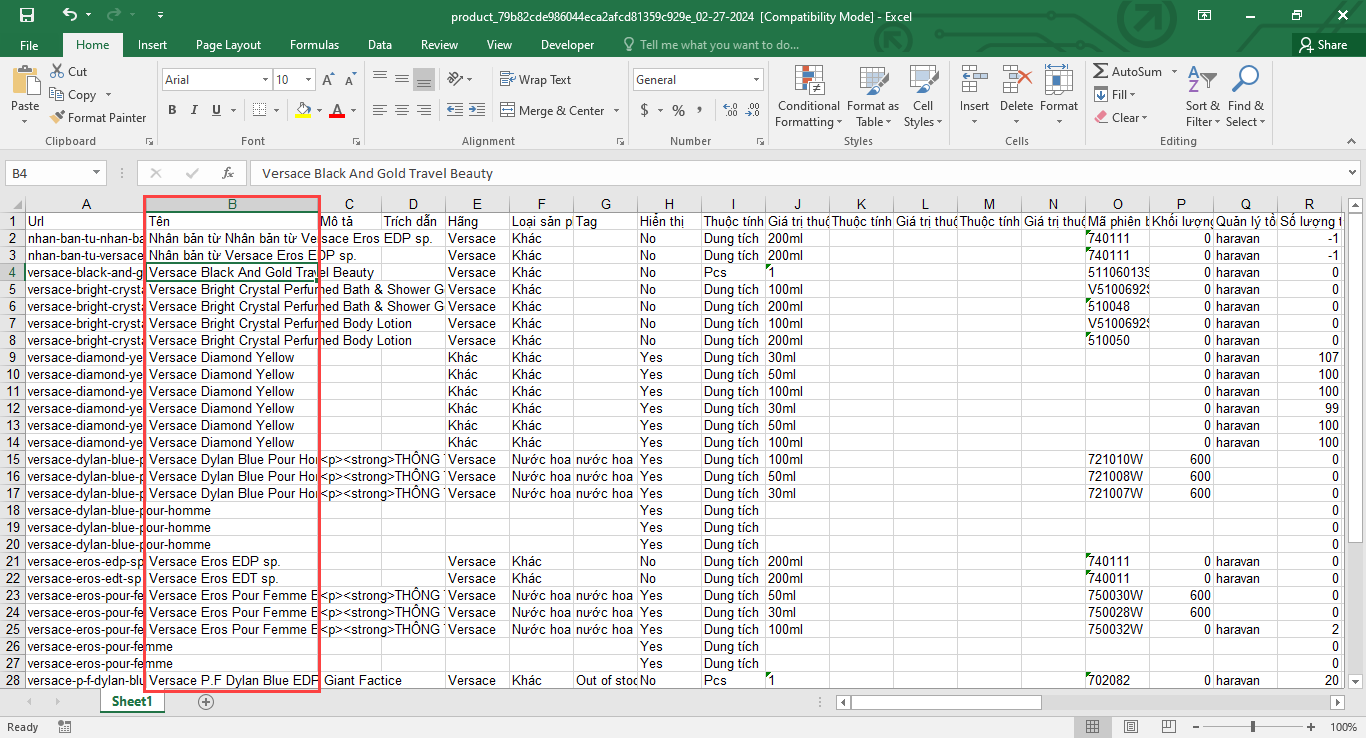Click the AutoSum sigma icon
The height and width of the screenshot is (738, 1366).
1100,72
